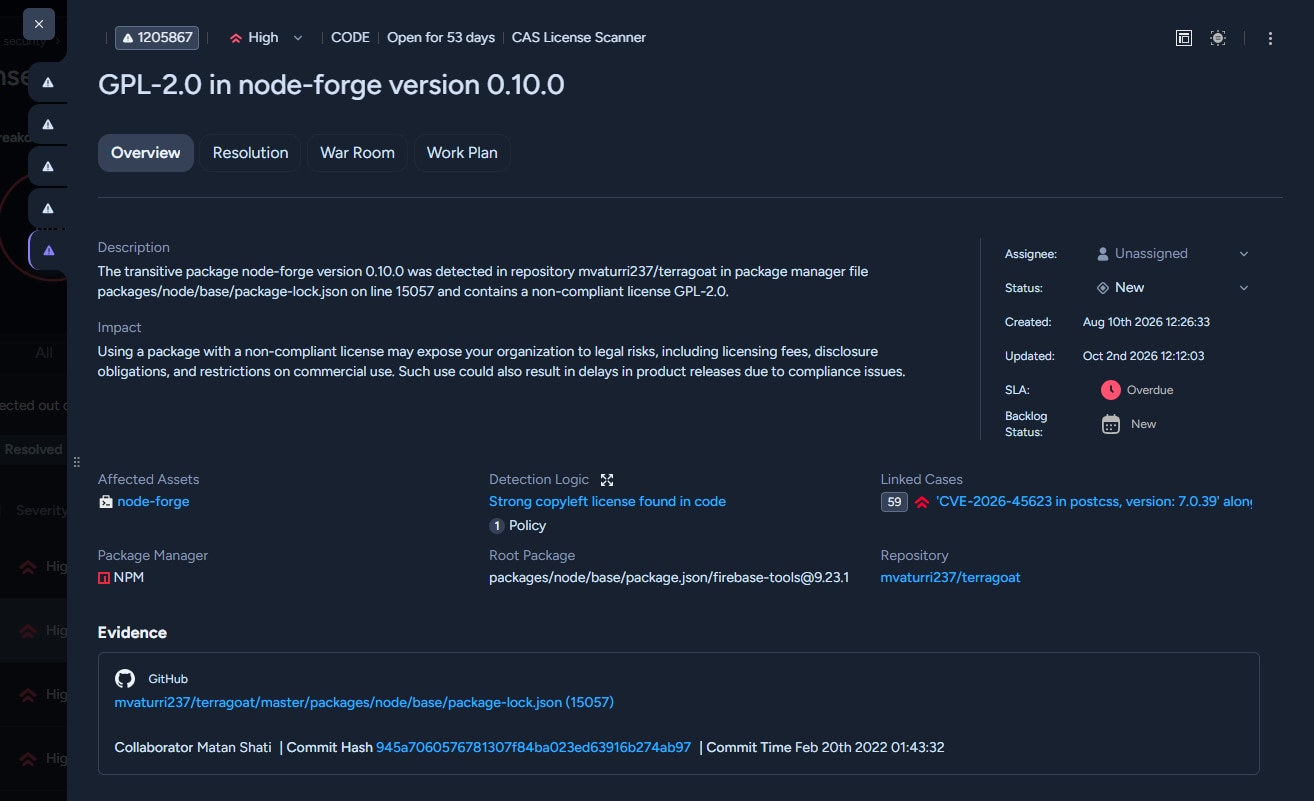
Task: Click the Evidence section heading
Action: tap(132, 633)
